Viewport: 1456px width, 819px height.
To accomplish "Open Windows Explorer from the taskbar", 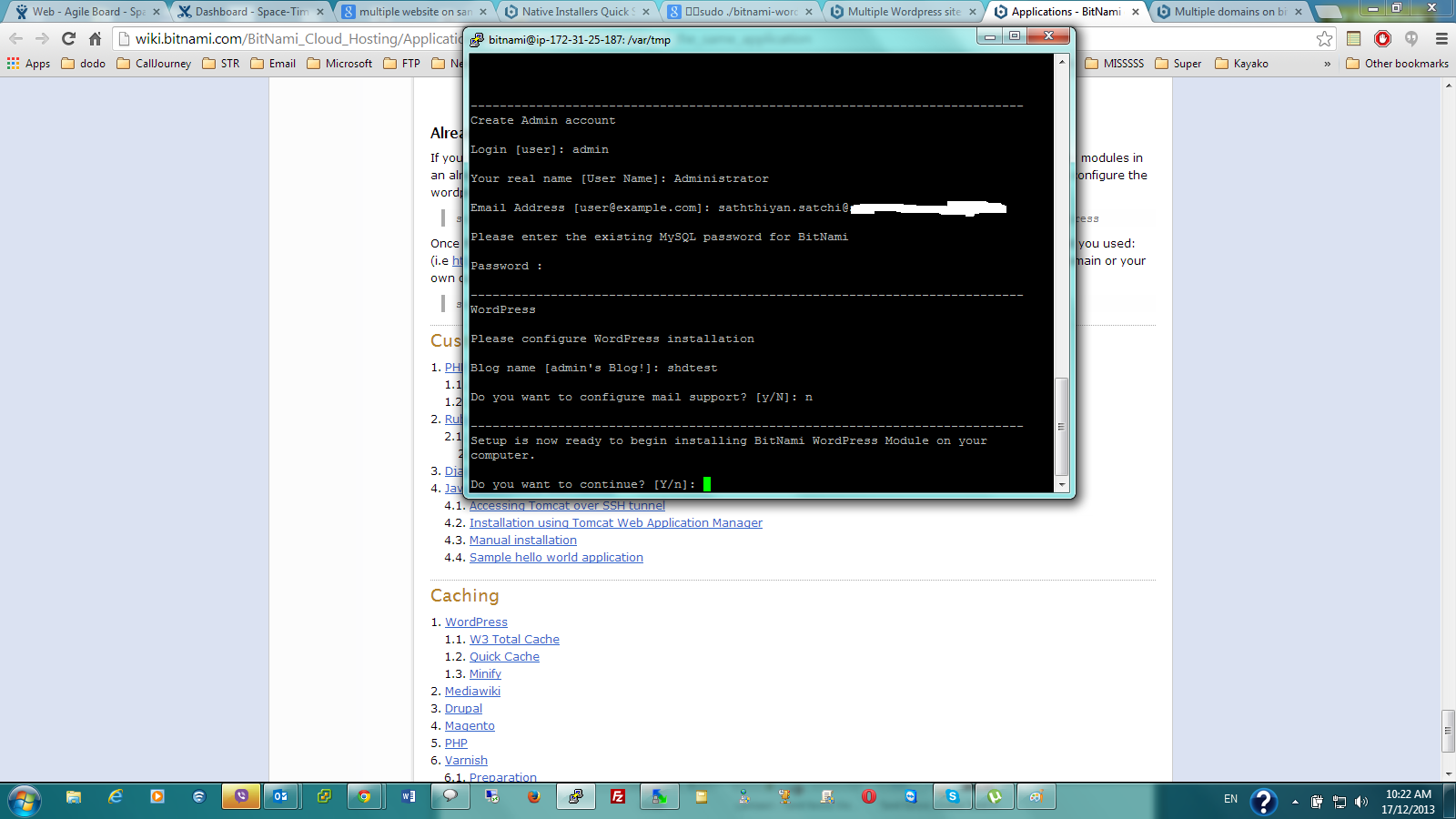I will 74,797.
